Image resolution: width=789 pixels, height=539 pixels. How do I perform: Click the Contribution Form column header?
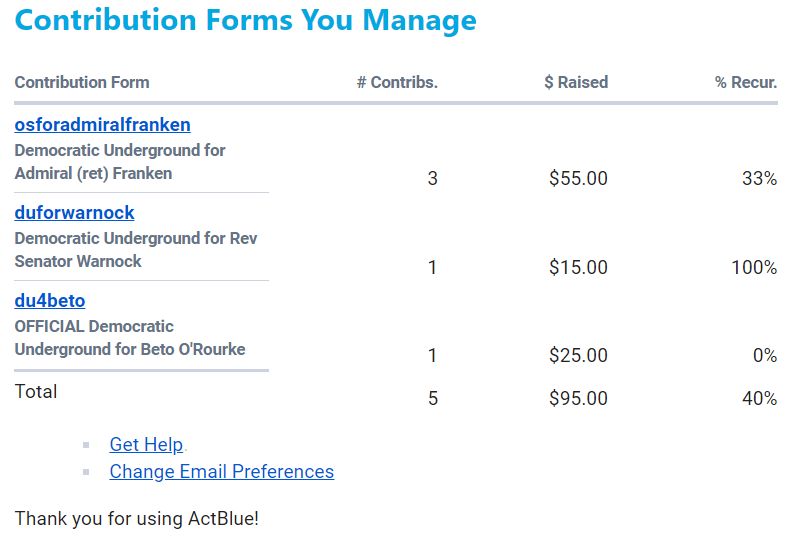82,82
